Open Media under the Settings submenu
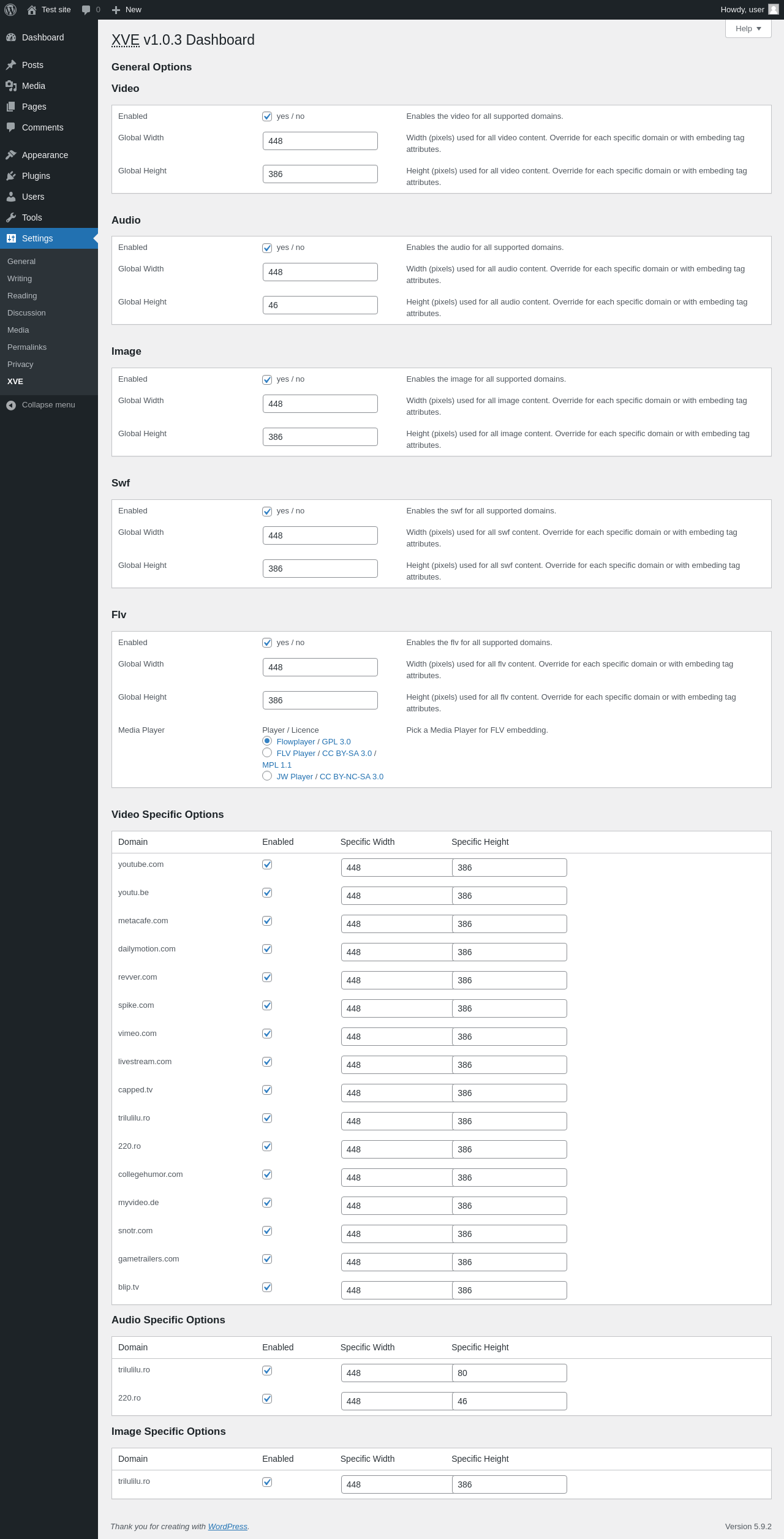784x1539 pixels. point(18,330)
